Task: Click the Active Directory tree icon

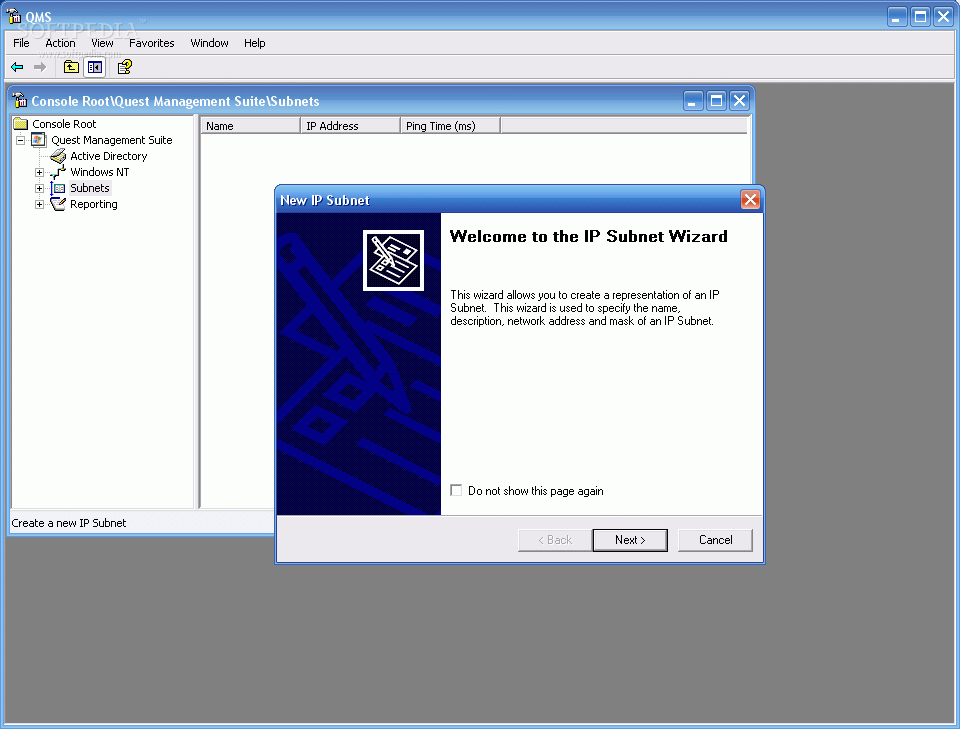Action: click(58, 156)
